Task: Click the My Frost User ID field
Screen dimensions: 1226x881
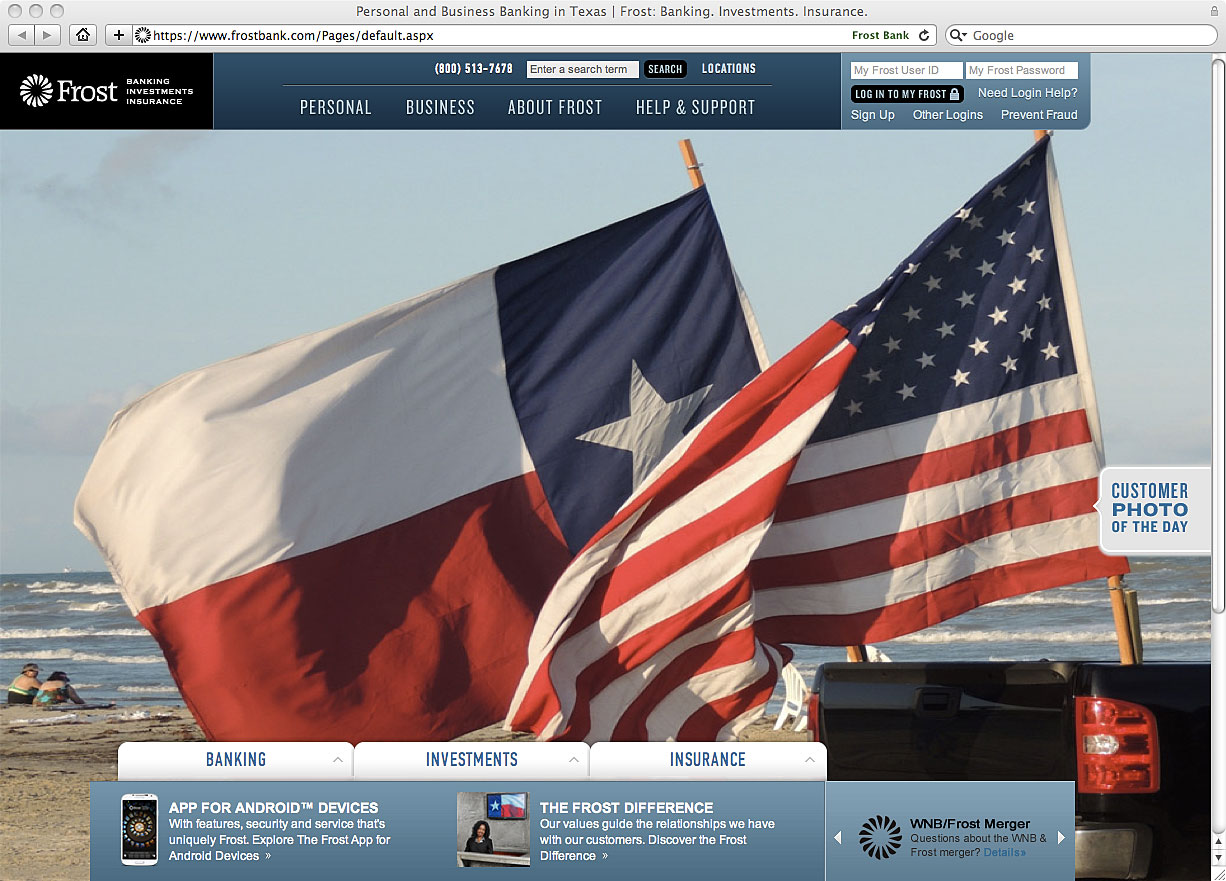Action: pos(906,71)
